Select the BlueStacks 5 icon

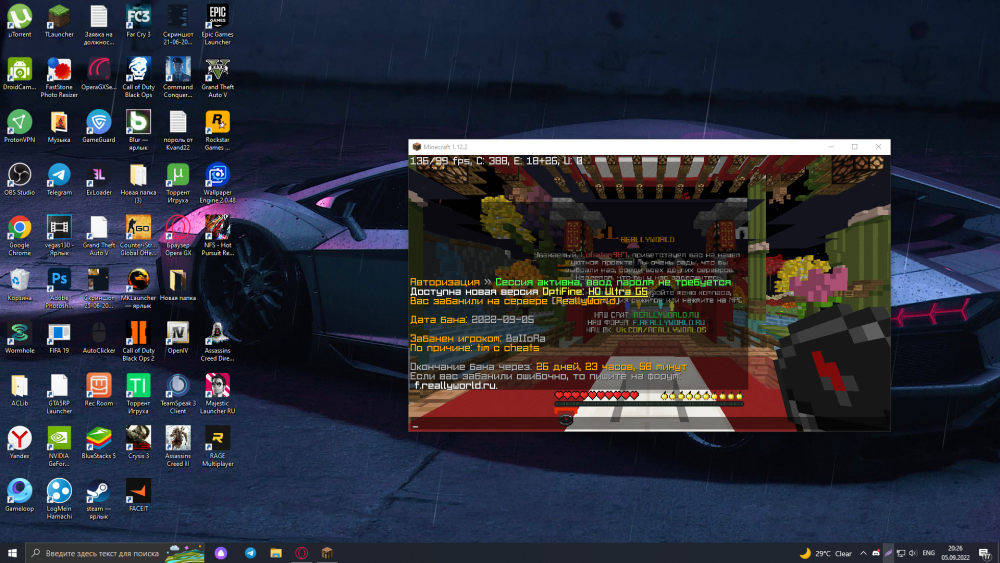coord(99,443)
